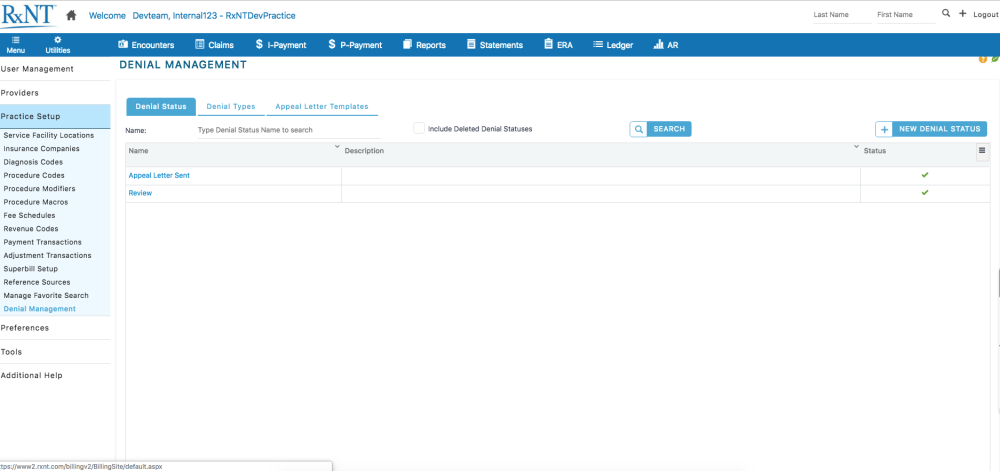Open Superbill Setup
The height and width of the screenshot is (471, 1000).
click(31, 269)
